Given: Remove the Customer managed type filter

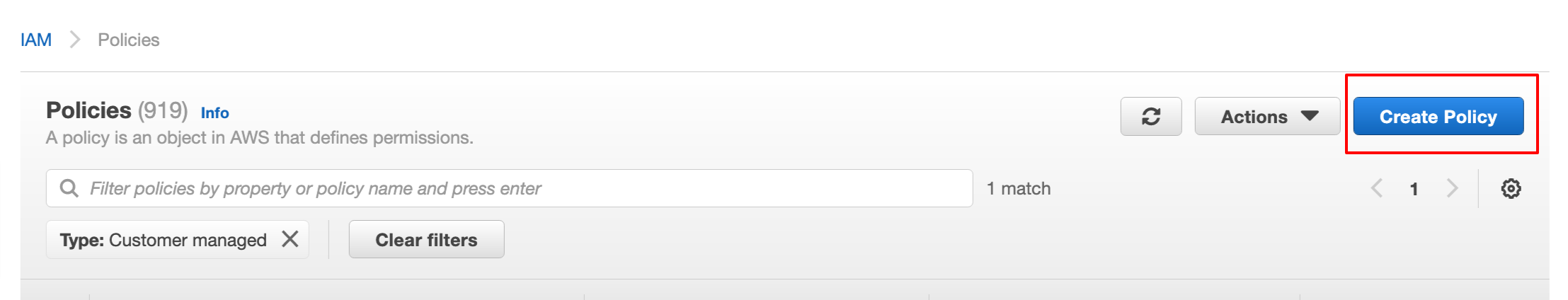Looking at the screenshot, I should (x=290, y=240).
